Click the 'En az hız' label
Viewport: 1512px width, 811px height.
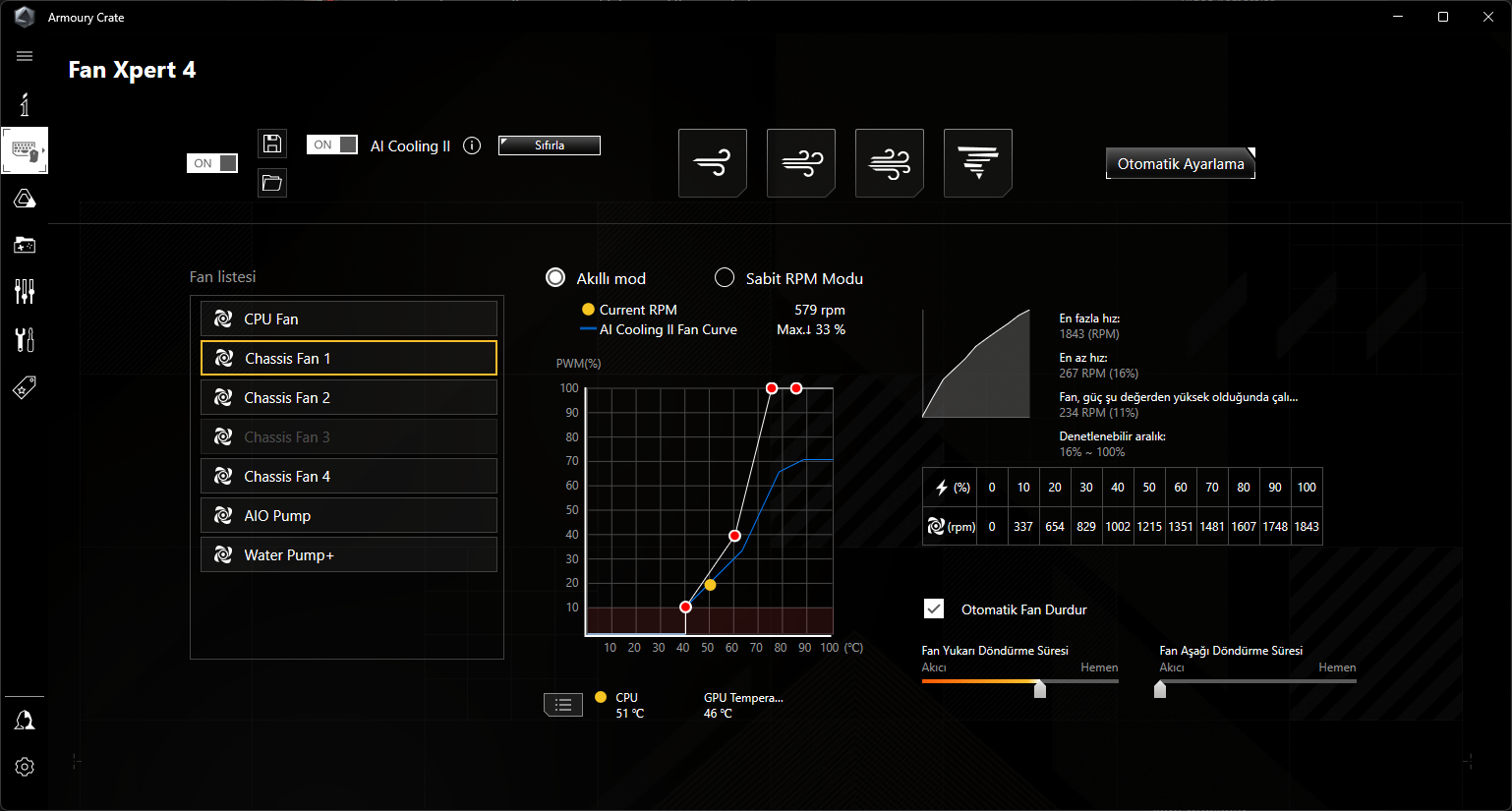pos(1083,357)
